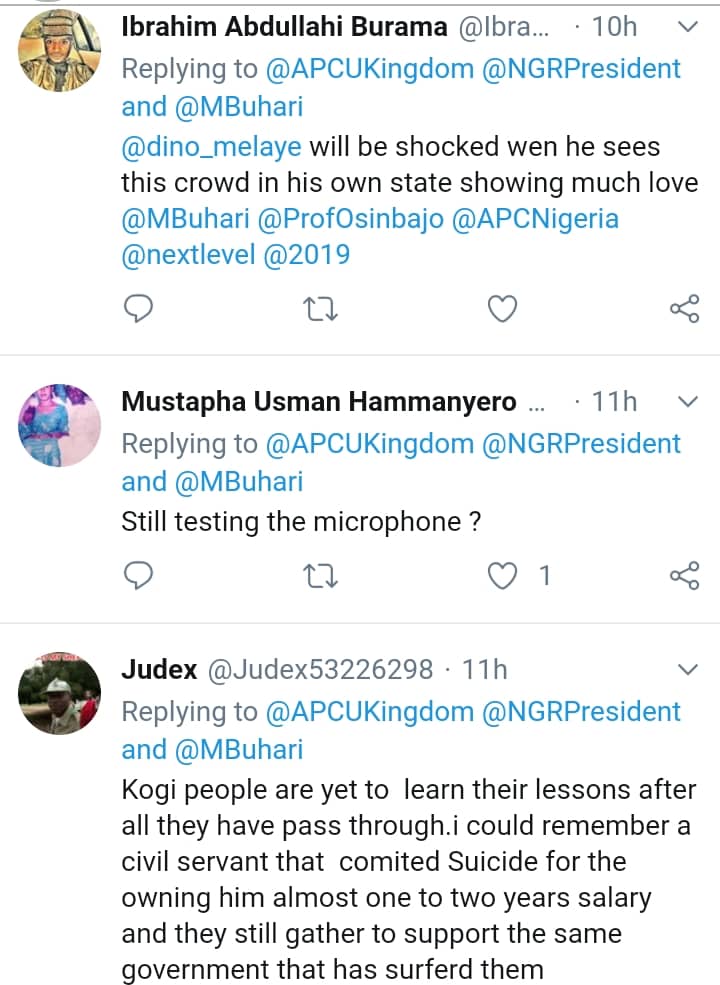Click the Mustapha Usman Hammanyero display name
Screen dimensions: 720x985
tap(318, 402)
